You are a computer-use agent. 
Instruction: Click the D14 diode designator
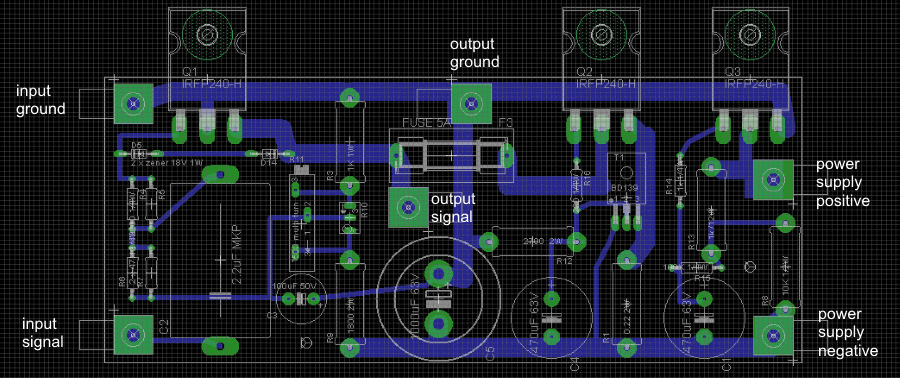[269, 163]
